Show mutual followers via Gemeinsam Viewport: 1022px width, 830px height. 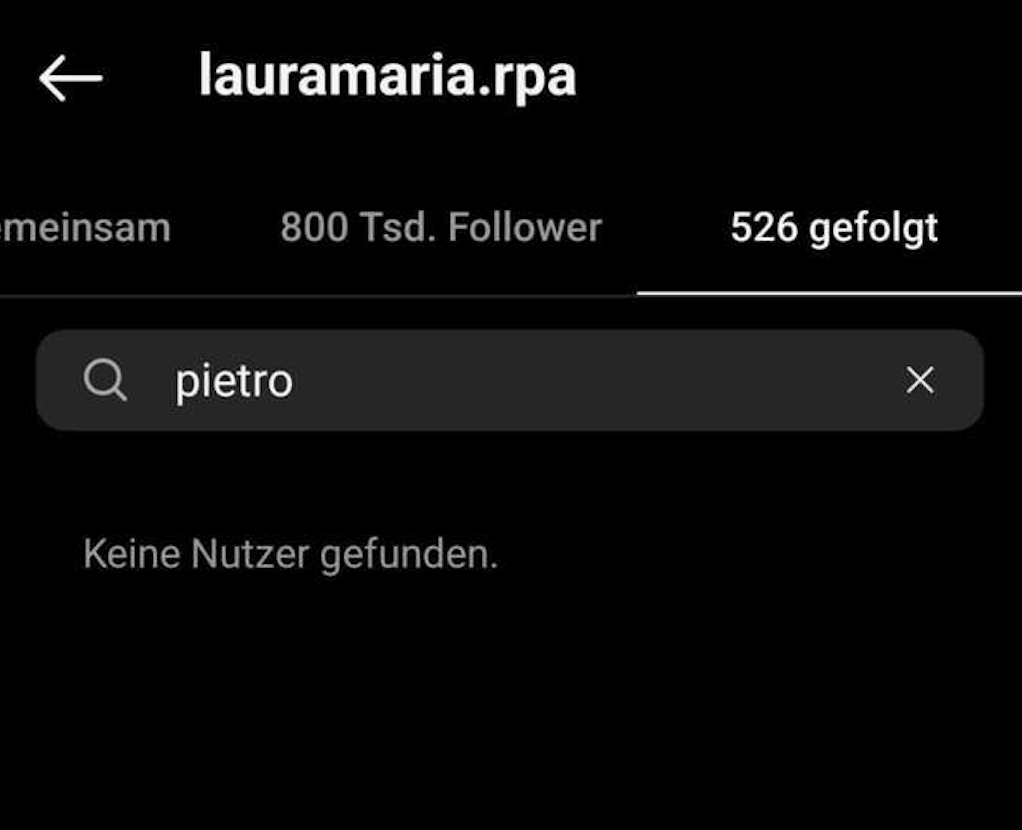pos(85,228)
